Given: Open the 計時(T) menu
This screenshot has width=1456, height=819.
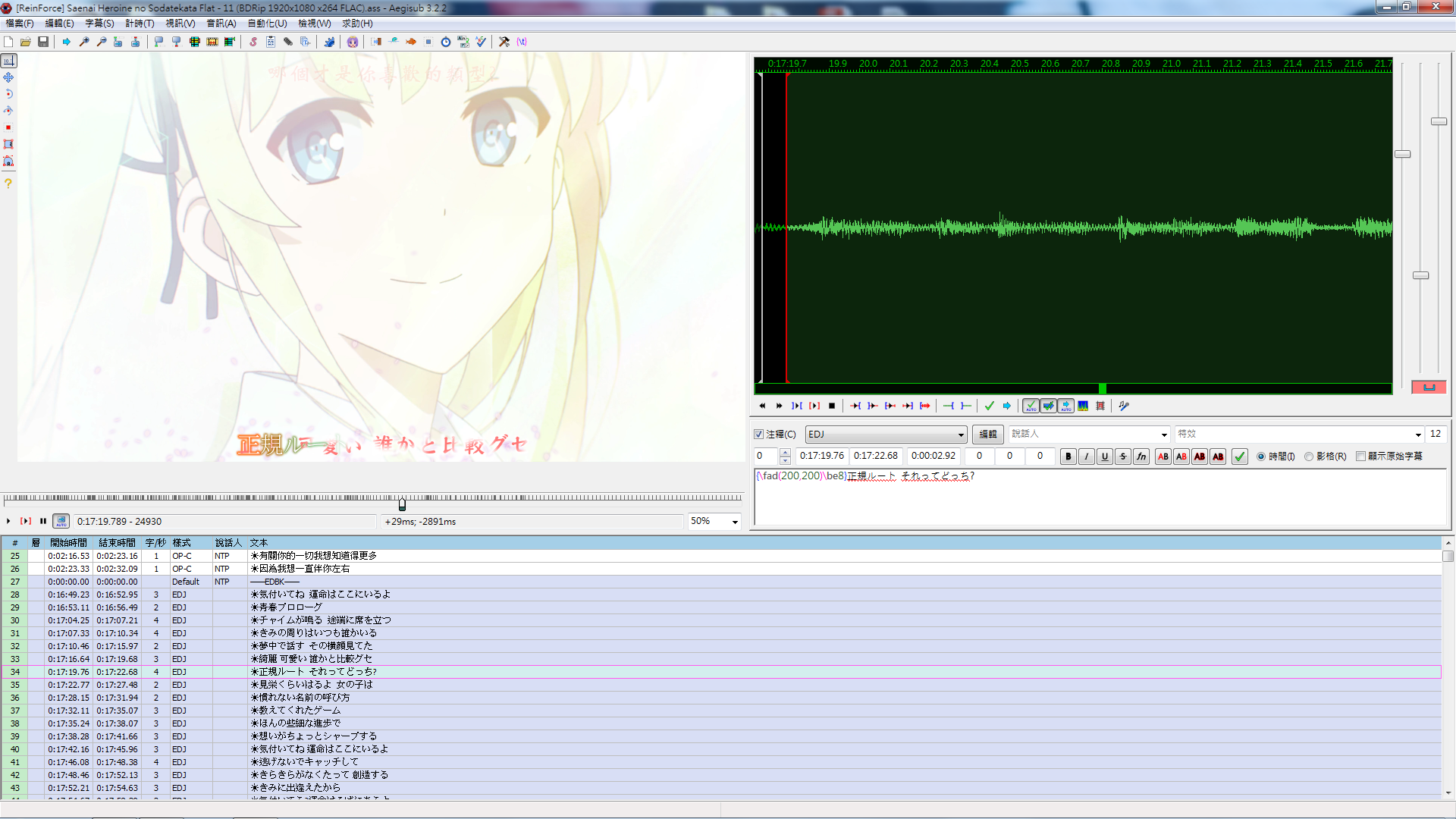Looking at the screenshot, I should (x=140, y=24).
